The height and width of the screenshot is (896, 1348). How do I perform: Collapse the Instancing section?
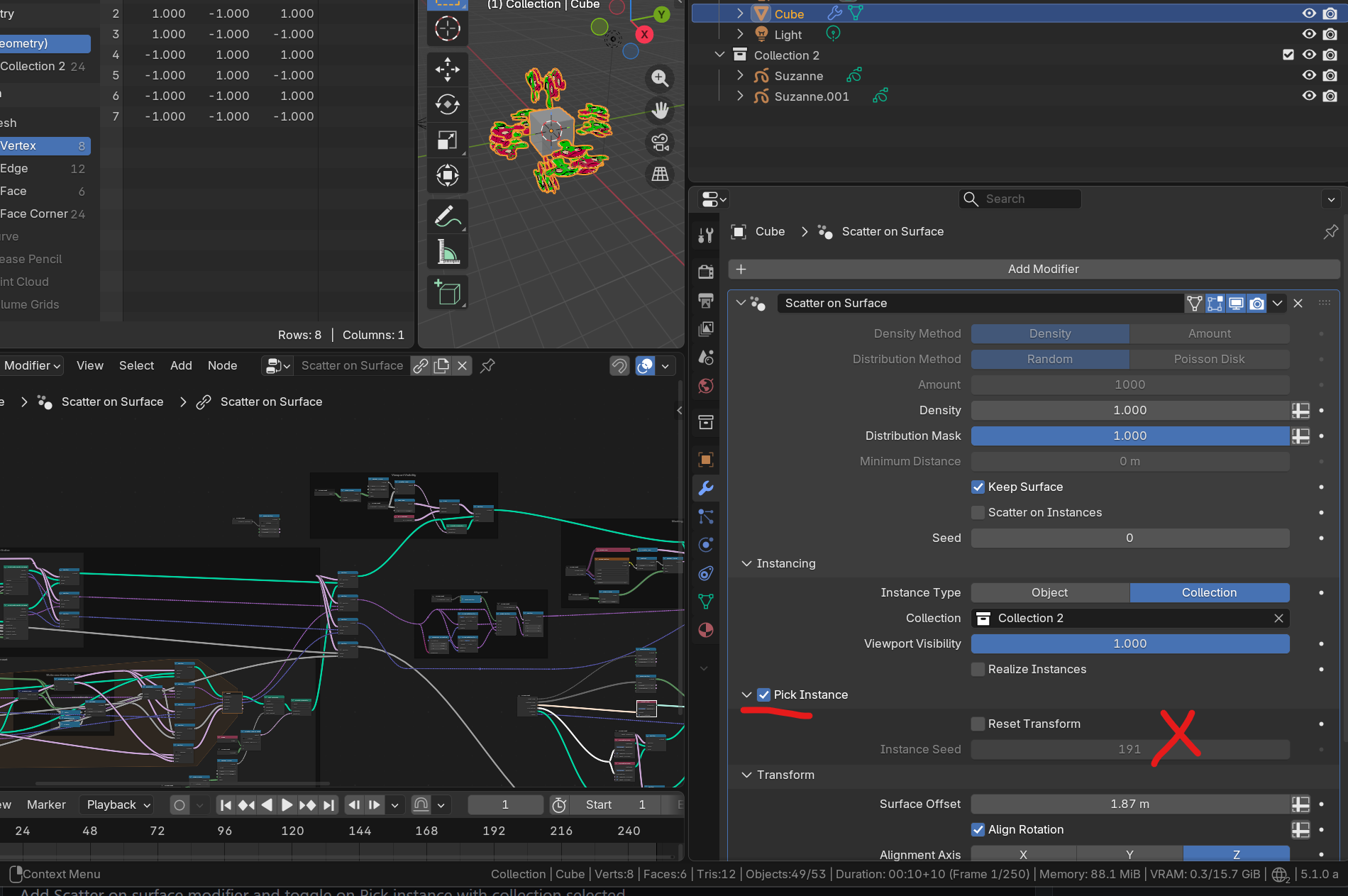coord(746,563)
